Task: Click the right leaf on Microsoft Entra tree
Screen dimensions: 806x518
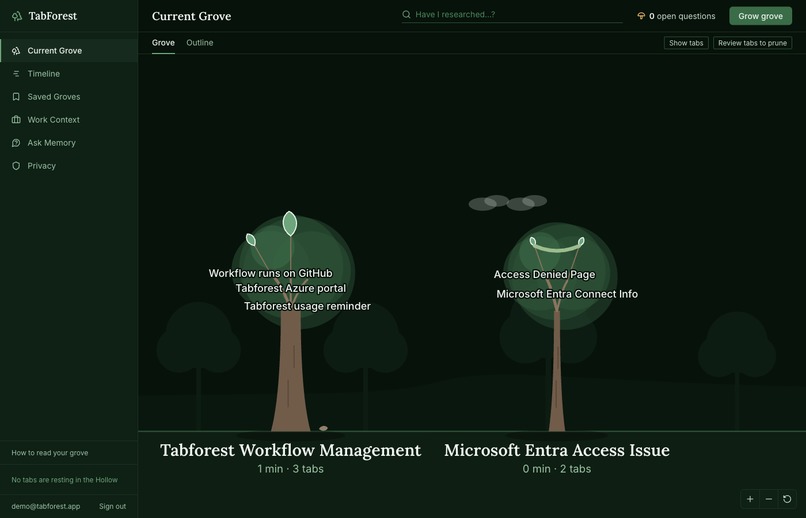Action: (581, 241)
